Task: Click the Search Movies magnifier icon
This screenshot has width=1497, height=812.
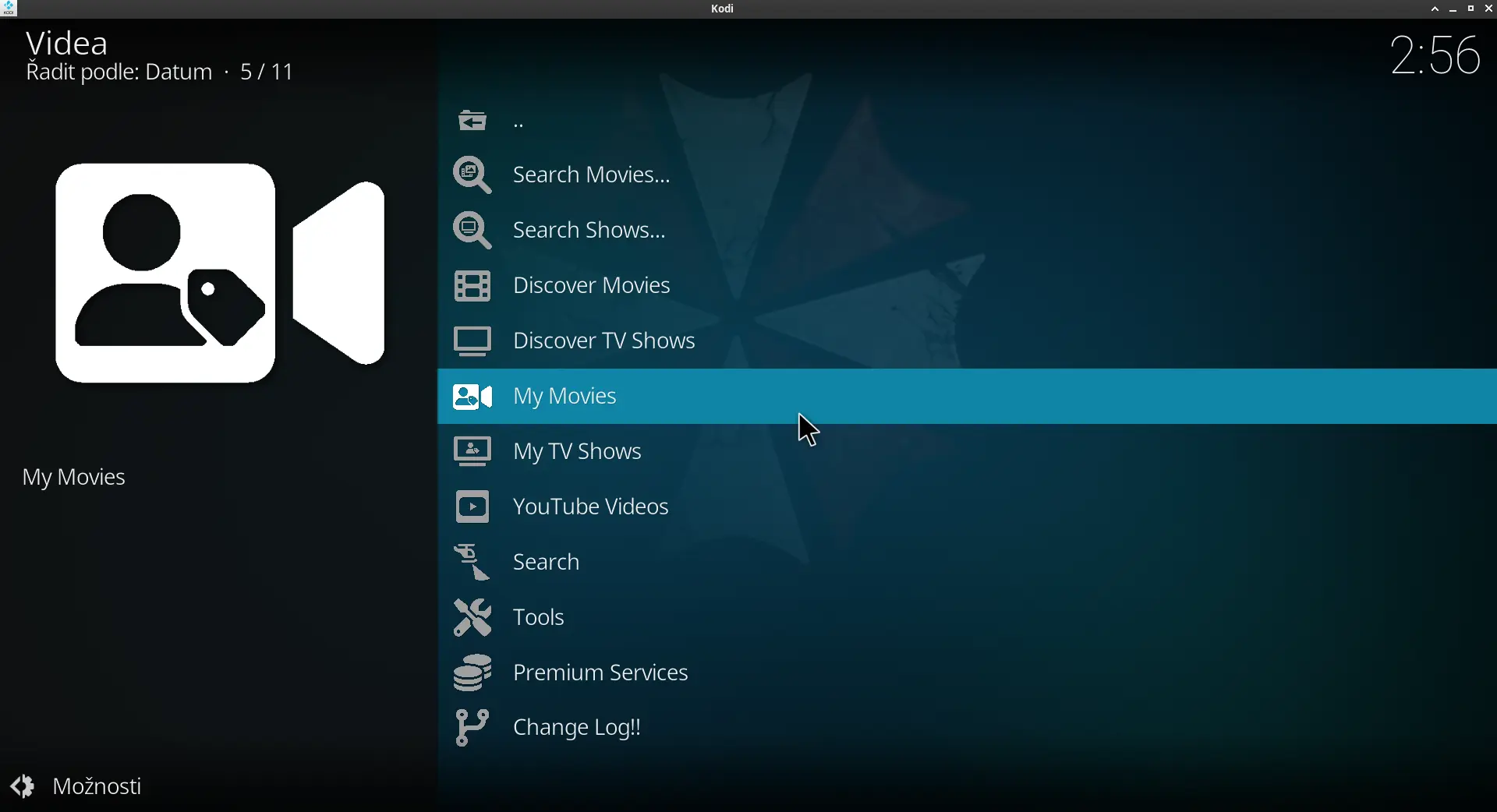Action: [x=473, y=175]
